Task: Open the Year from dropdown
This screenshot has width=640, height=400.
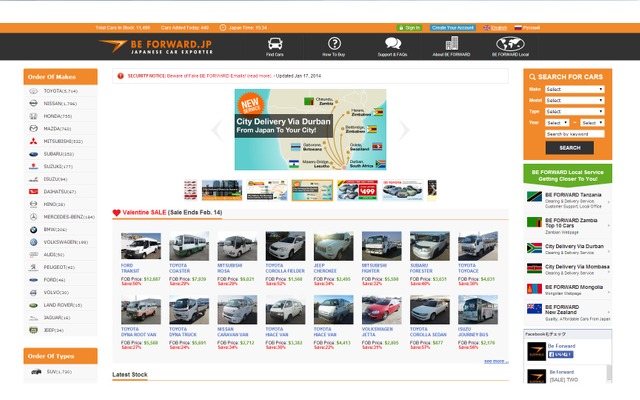Action: tap(557, 122)
